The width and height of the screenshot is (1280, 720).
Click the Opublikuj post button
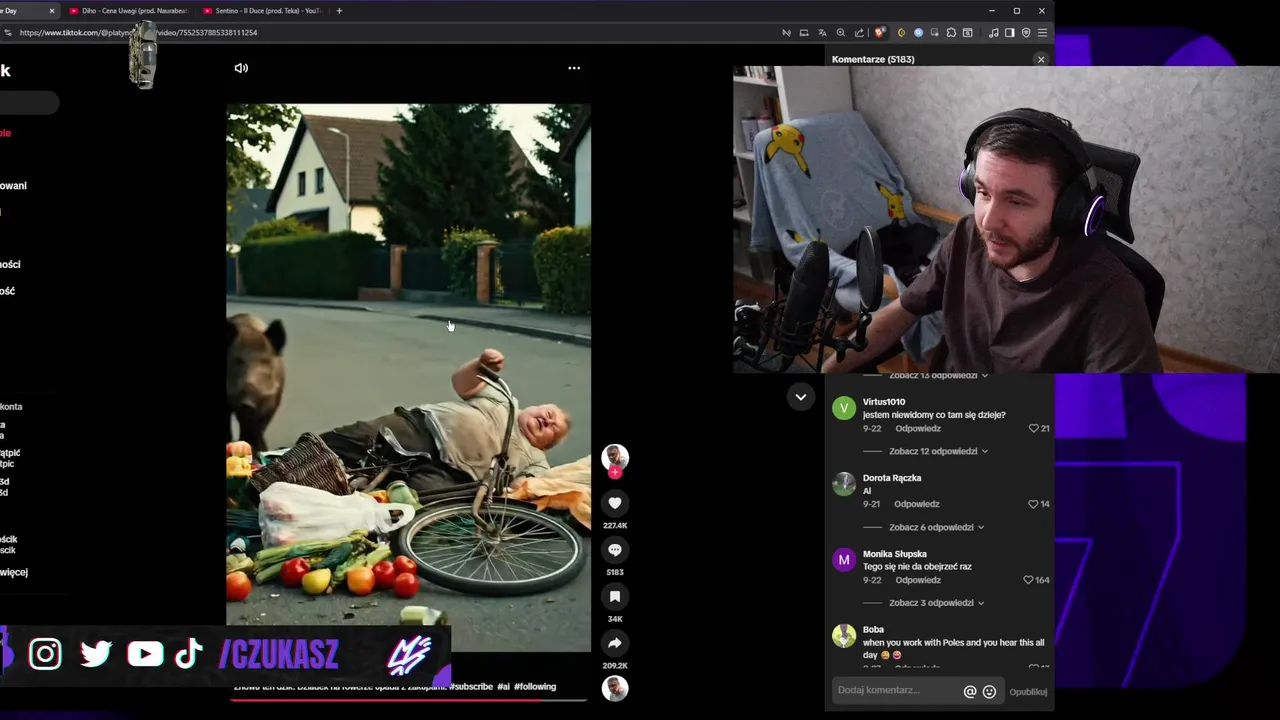click(1028, 692)
